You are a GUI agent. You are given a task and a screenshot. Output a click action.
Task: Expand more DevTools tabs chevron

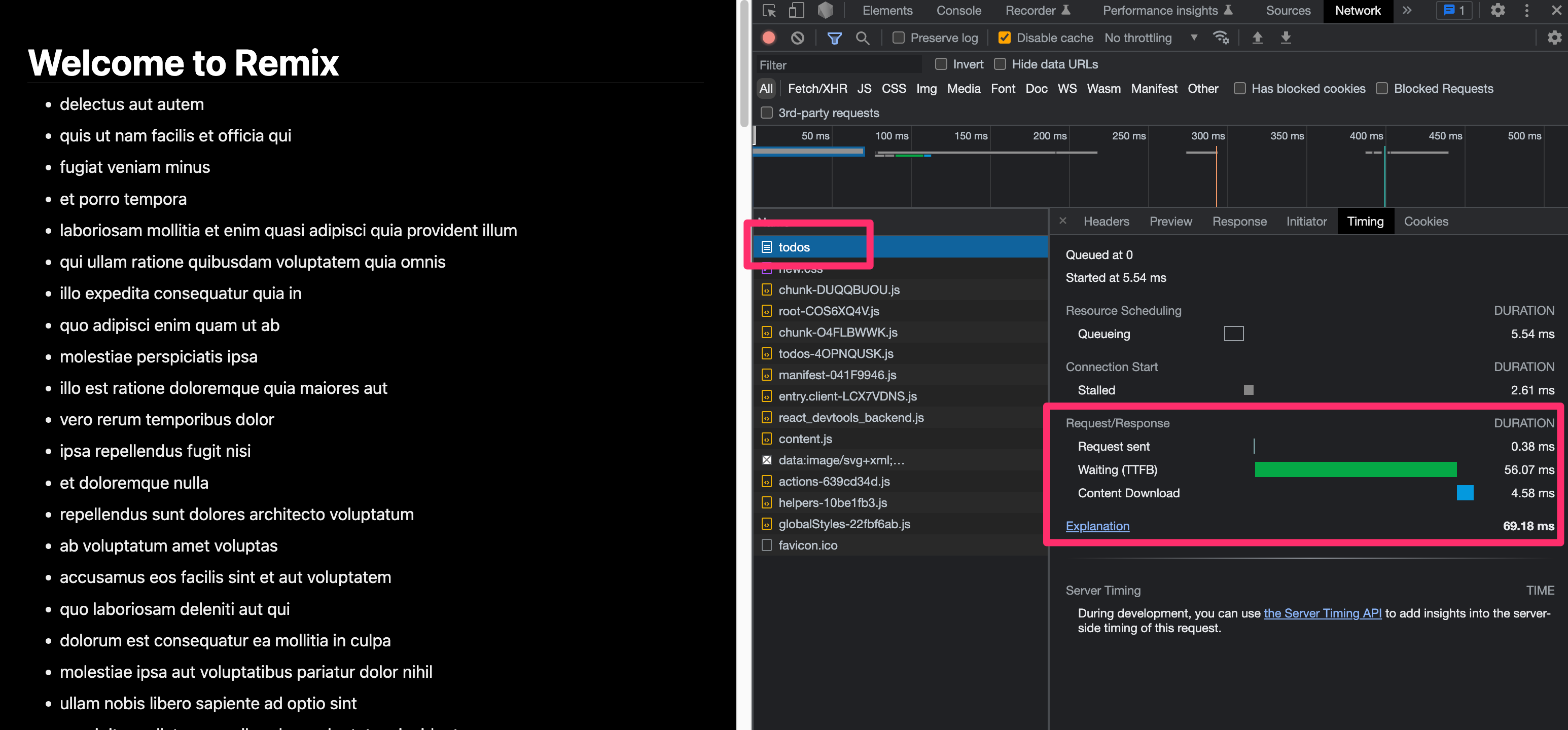pyautogui.click(x=1407, y=10)
